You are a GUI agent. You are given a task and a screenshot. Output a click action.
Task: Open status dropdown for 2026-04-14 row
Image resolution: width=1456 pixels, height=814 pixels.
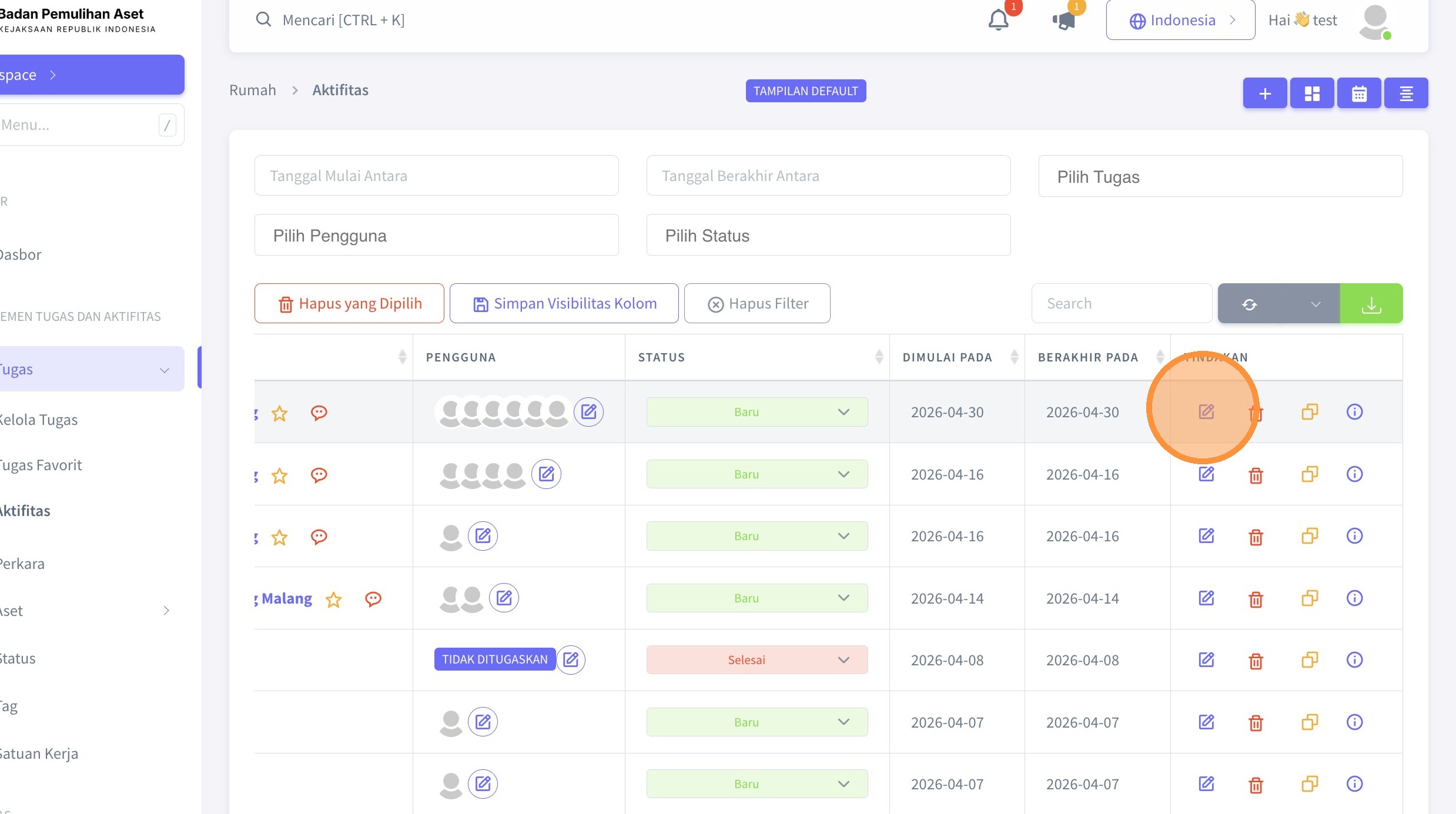tap(757, 598)
